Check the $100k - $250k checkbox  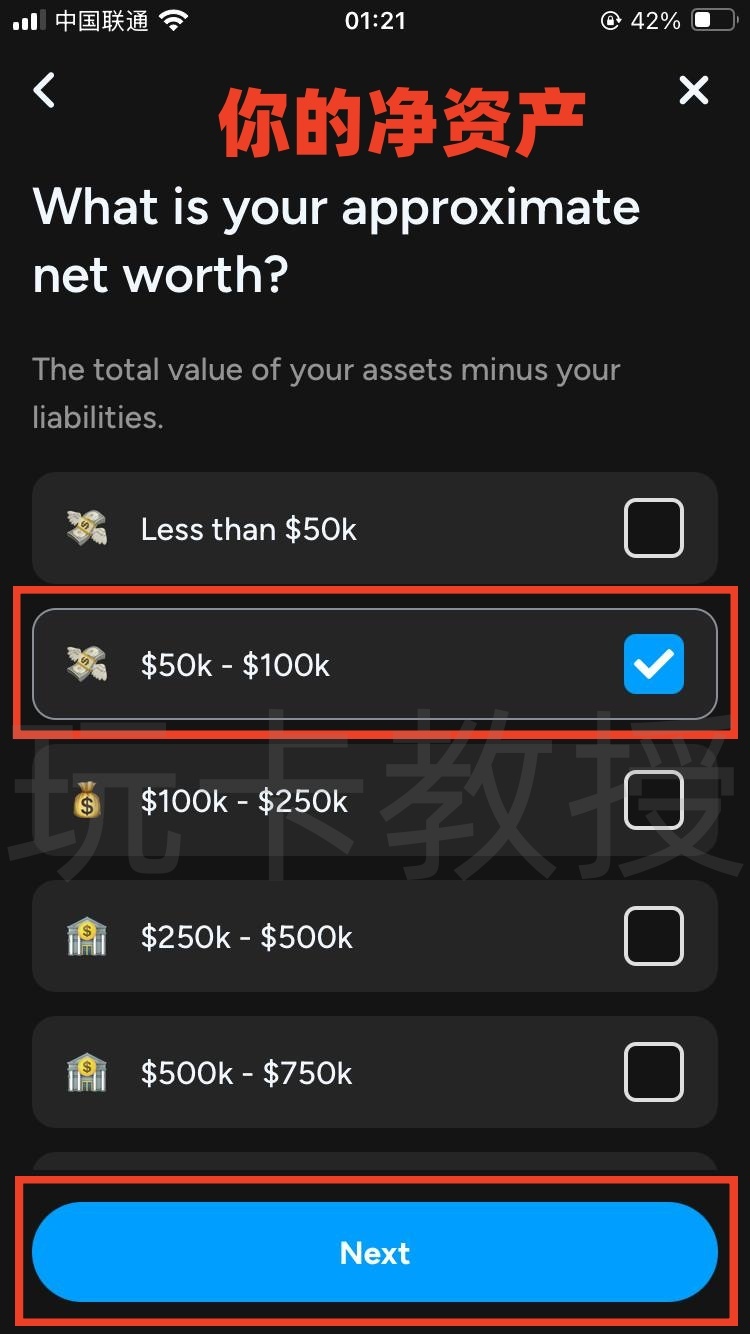[653, 800]
